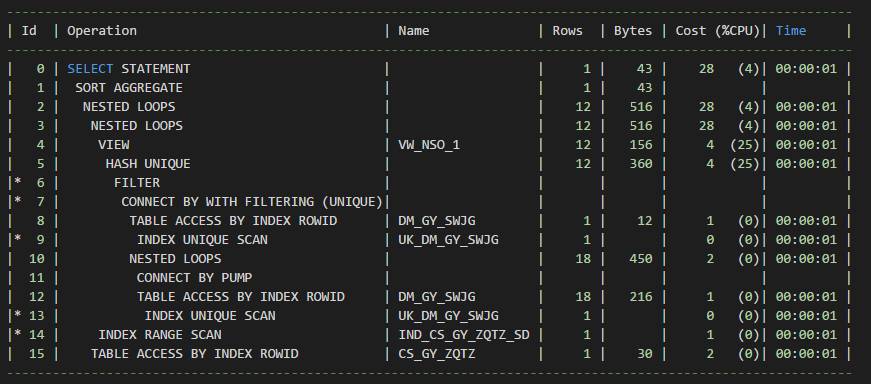Click the SELECT keyword in row 0
871x384 pixels.
[x=90, y=69]
